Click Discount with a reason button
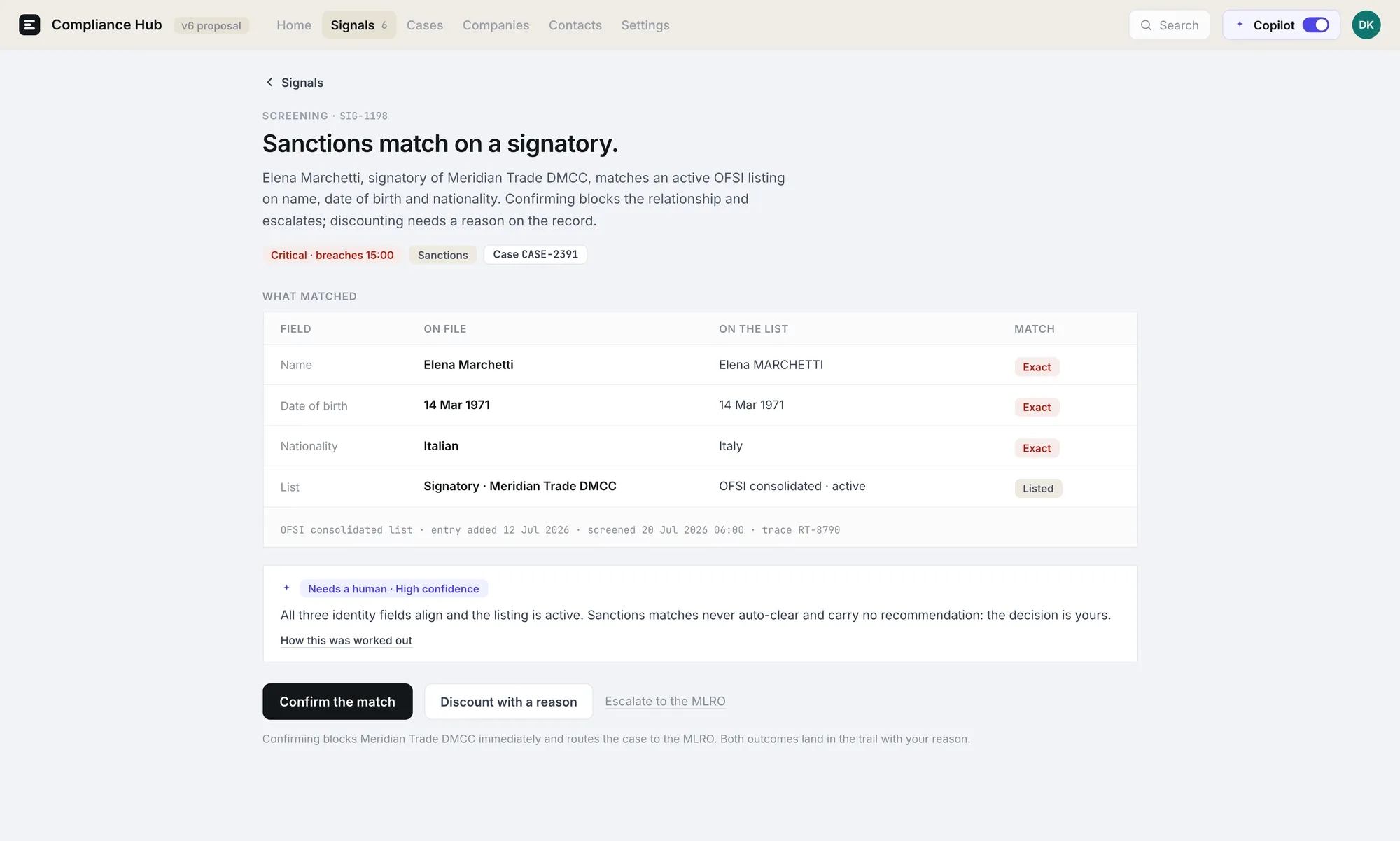This screenshot has width=1400, height=841. coord(509,702)
